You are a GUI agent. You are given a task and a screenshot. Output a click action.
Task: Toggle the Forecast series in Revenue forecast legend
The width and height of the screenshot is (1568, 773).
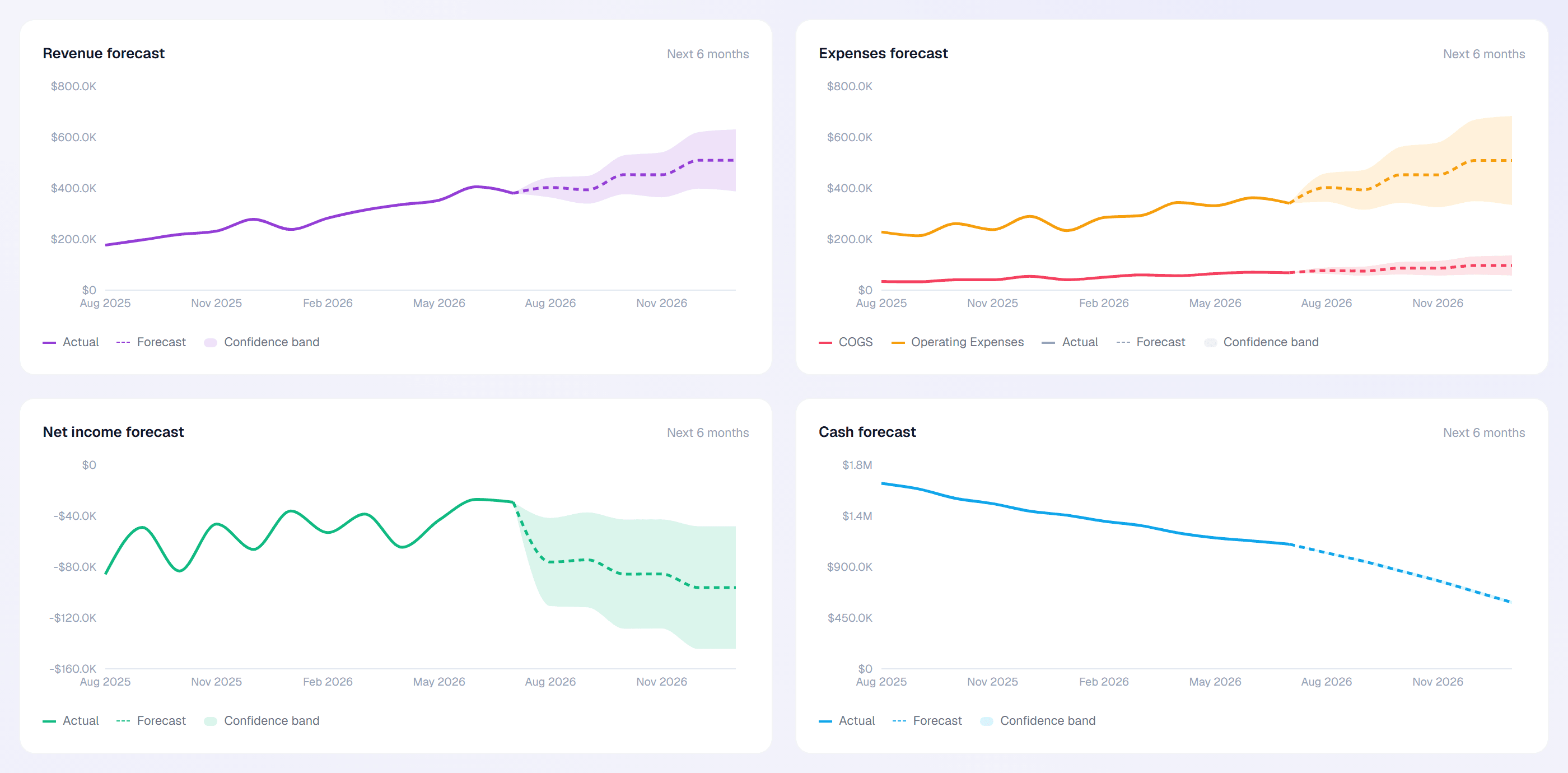151,342
